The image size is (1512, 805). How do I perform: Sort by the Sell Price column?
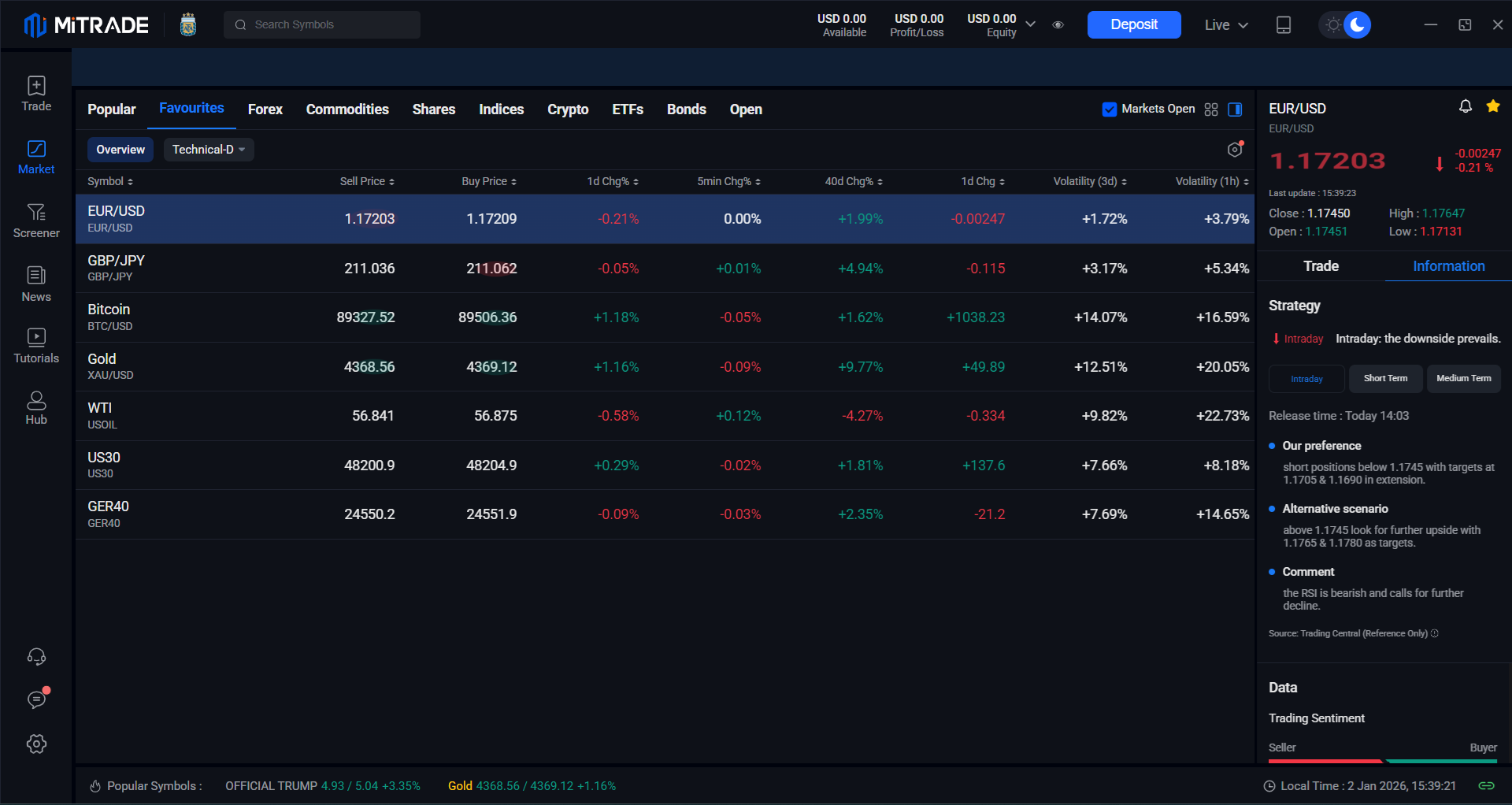click(367, 182)
